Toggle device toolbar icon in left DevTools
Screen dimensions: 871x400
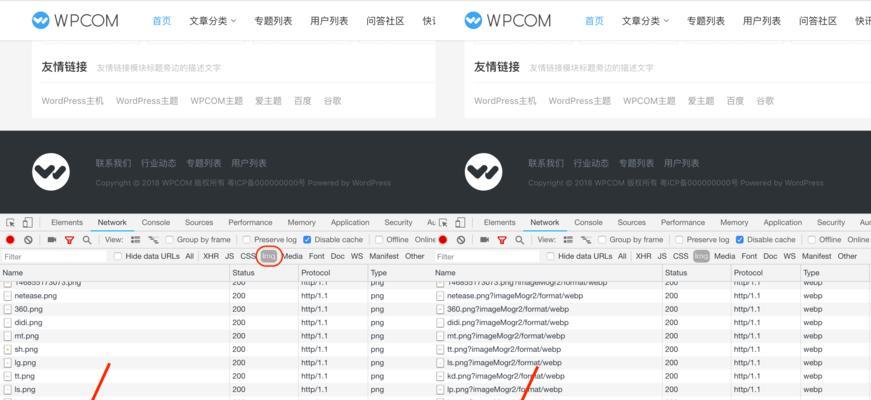pos(27,223)
